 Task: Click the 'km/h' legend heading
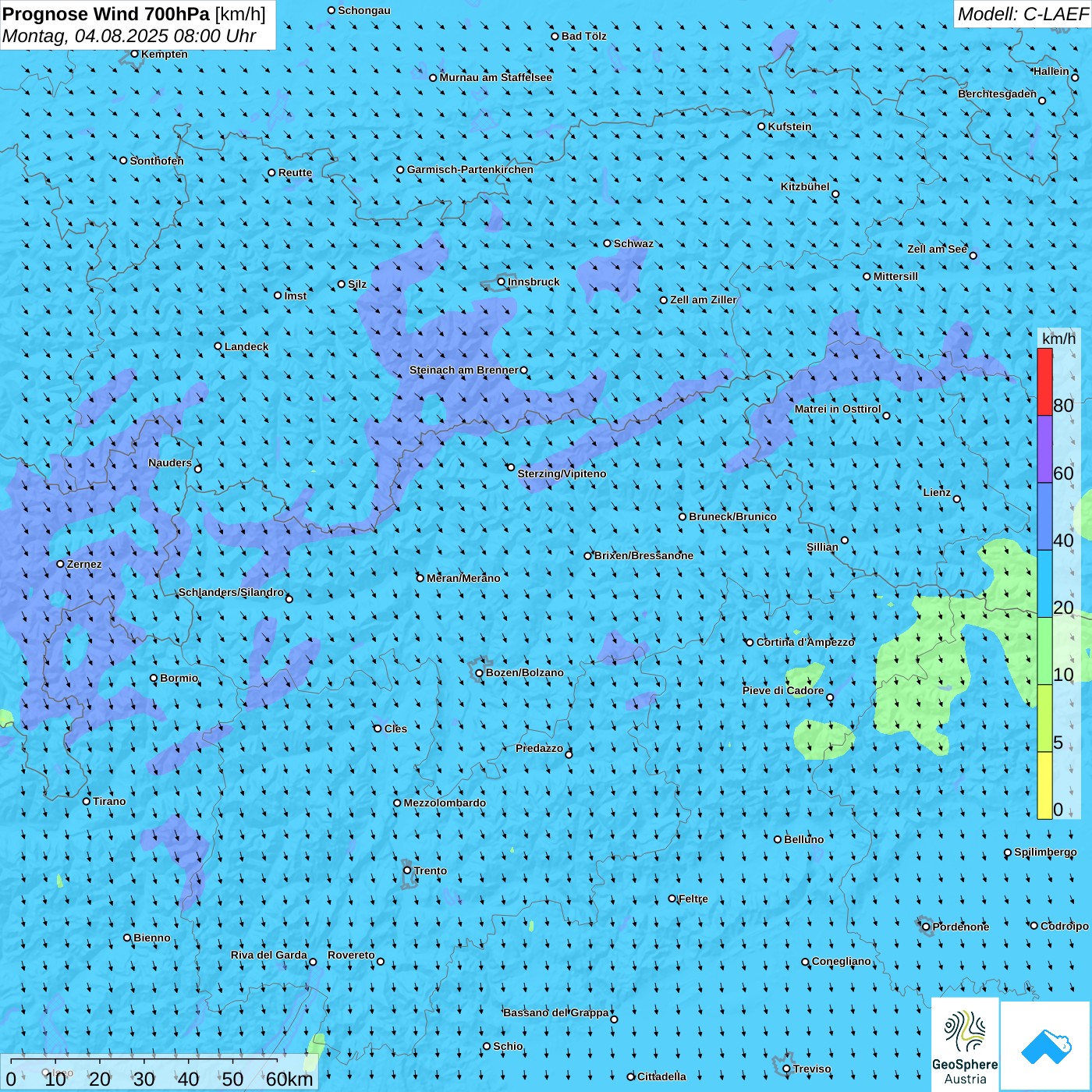tap(1058, 339)
